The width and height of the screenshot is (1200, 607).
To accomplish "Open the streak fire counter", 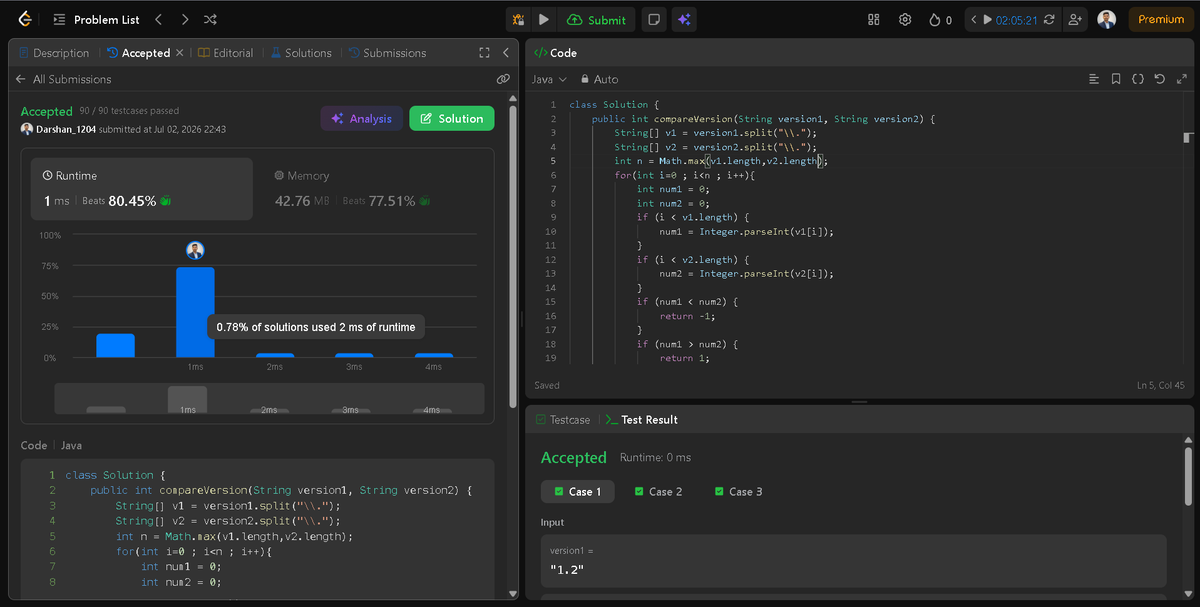I will coord(940,20).
